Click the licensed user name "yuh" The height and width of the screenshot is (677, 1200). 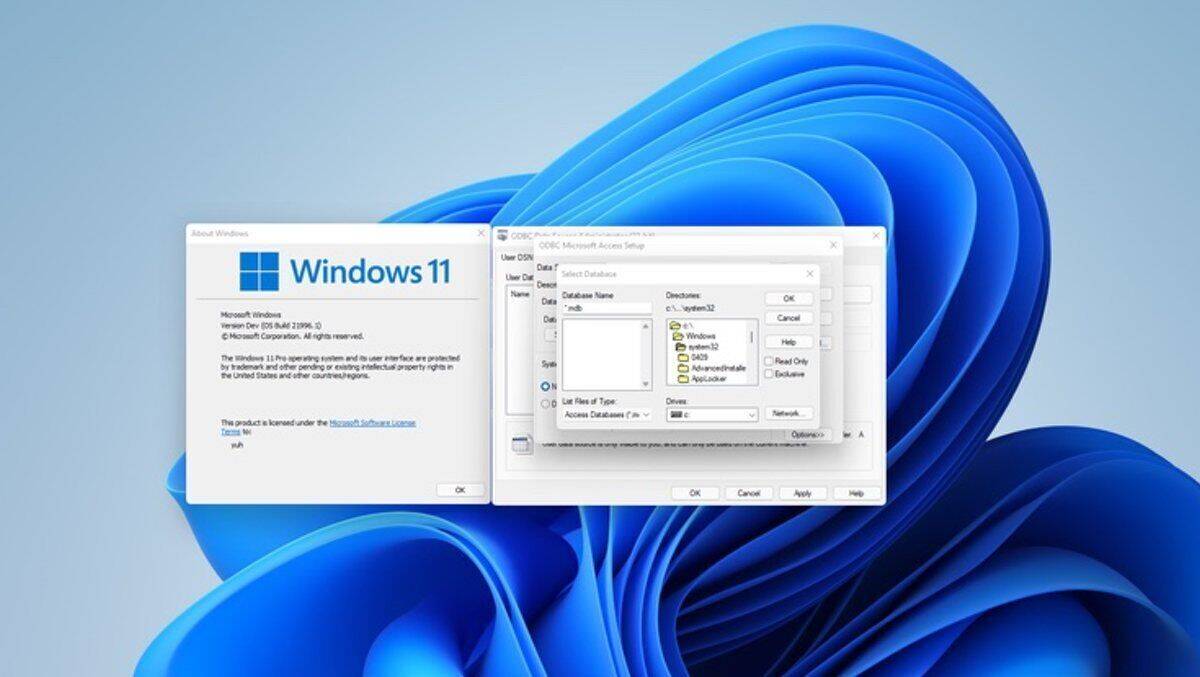tap(237, 445)
